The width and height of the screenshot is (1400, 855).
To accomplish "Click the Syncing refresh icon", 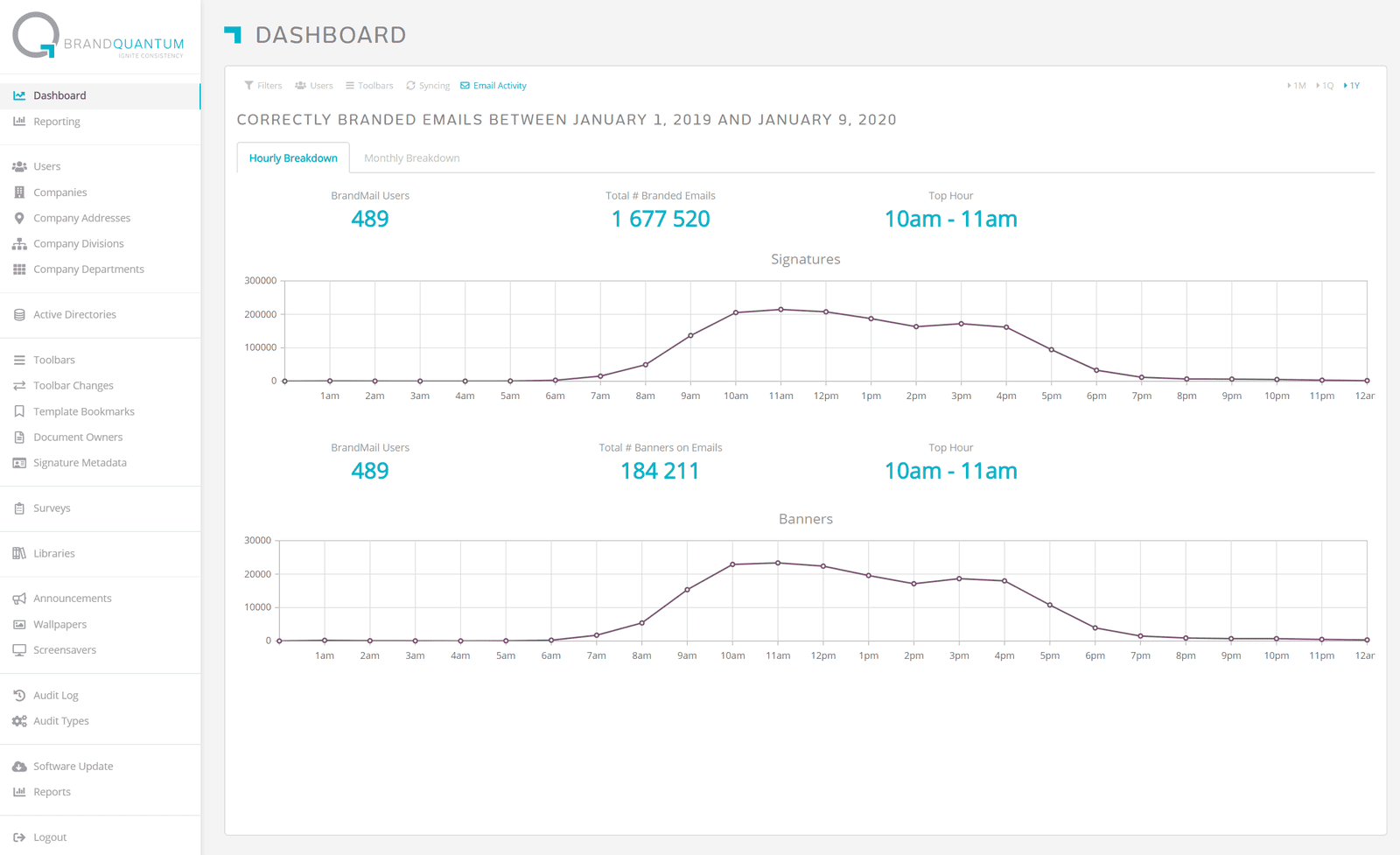I will click(x=410, y=86).
